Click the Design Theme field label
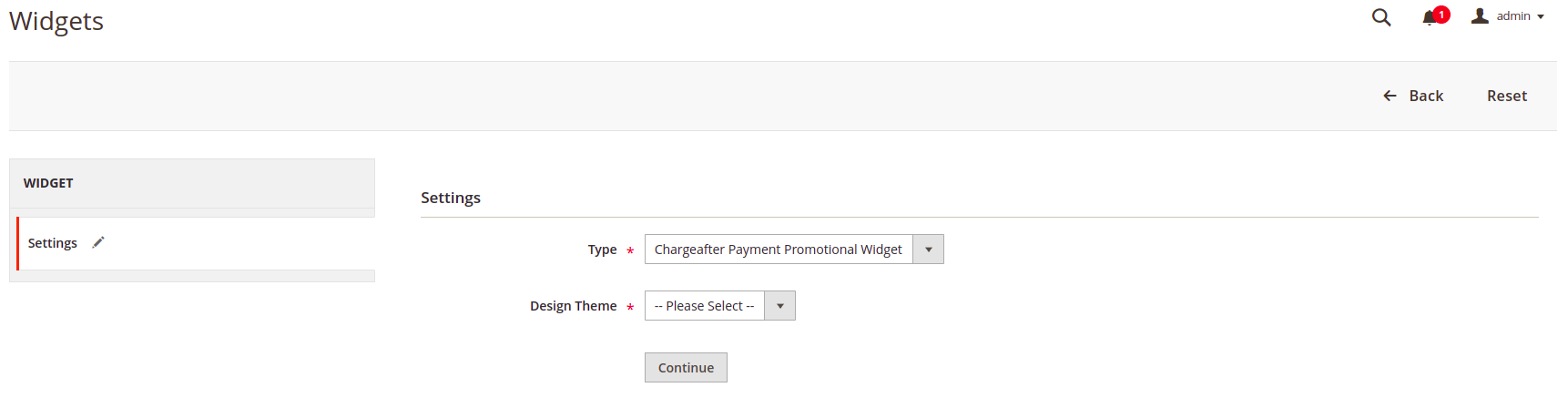This screenshot has width=1568, height=418. click(574, 306)
